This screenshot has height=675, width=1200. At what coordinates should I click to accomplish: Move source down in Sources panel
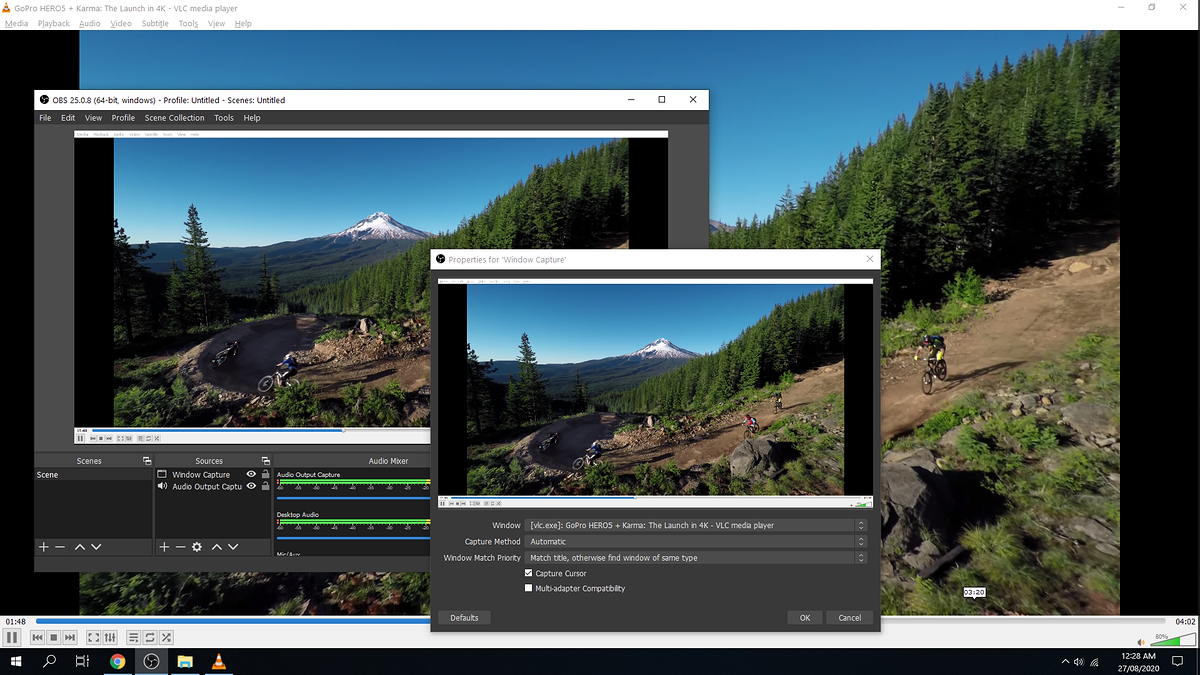pos(233,547)
